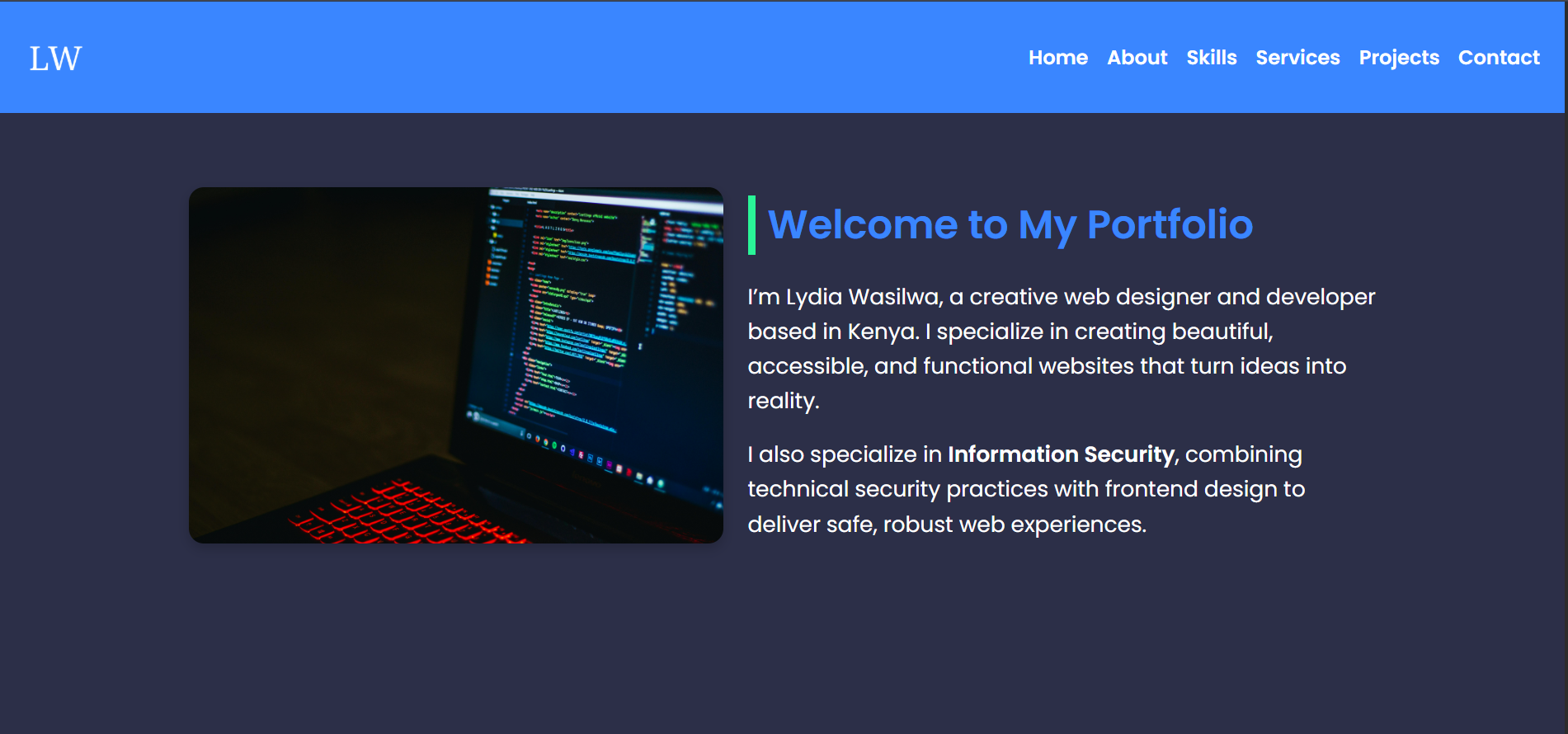Click the LW logo in the header
1568x734 pixels.
[x=55, y=59]
